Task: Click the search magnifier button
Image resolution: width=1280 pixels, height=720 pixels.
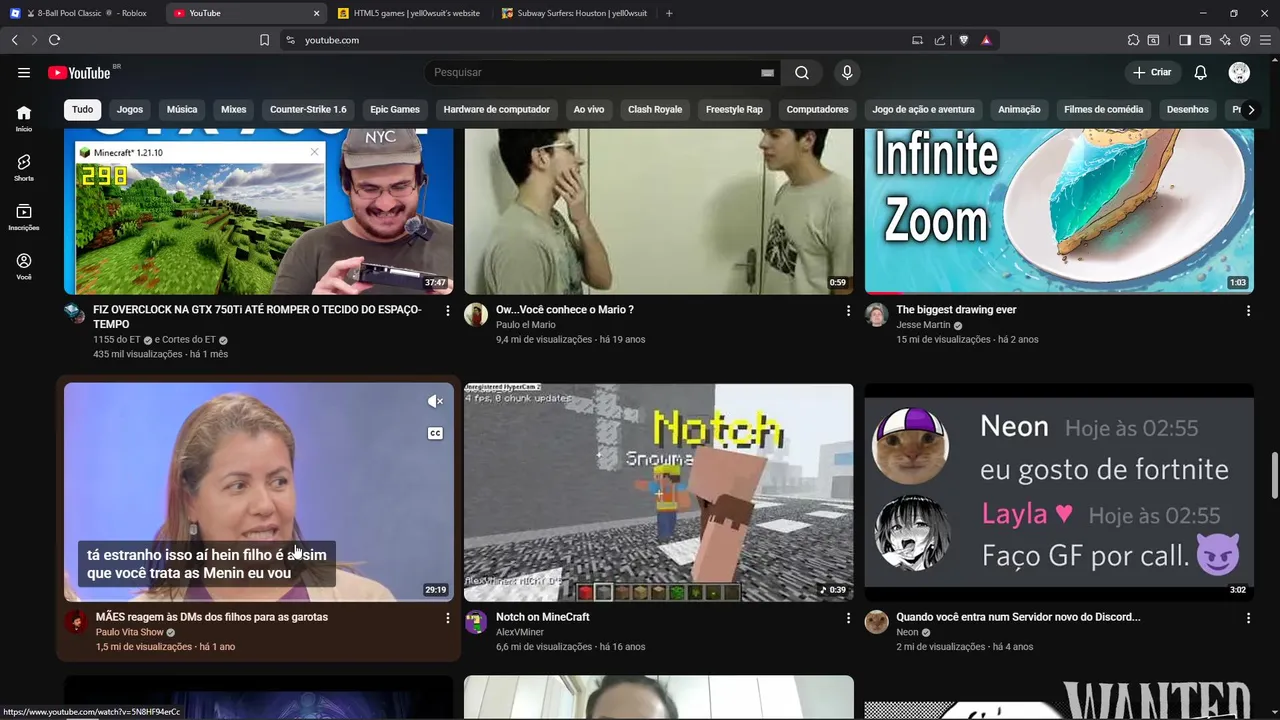Action: [x=802, y=72]
